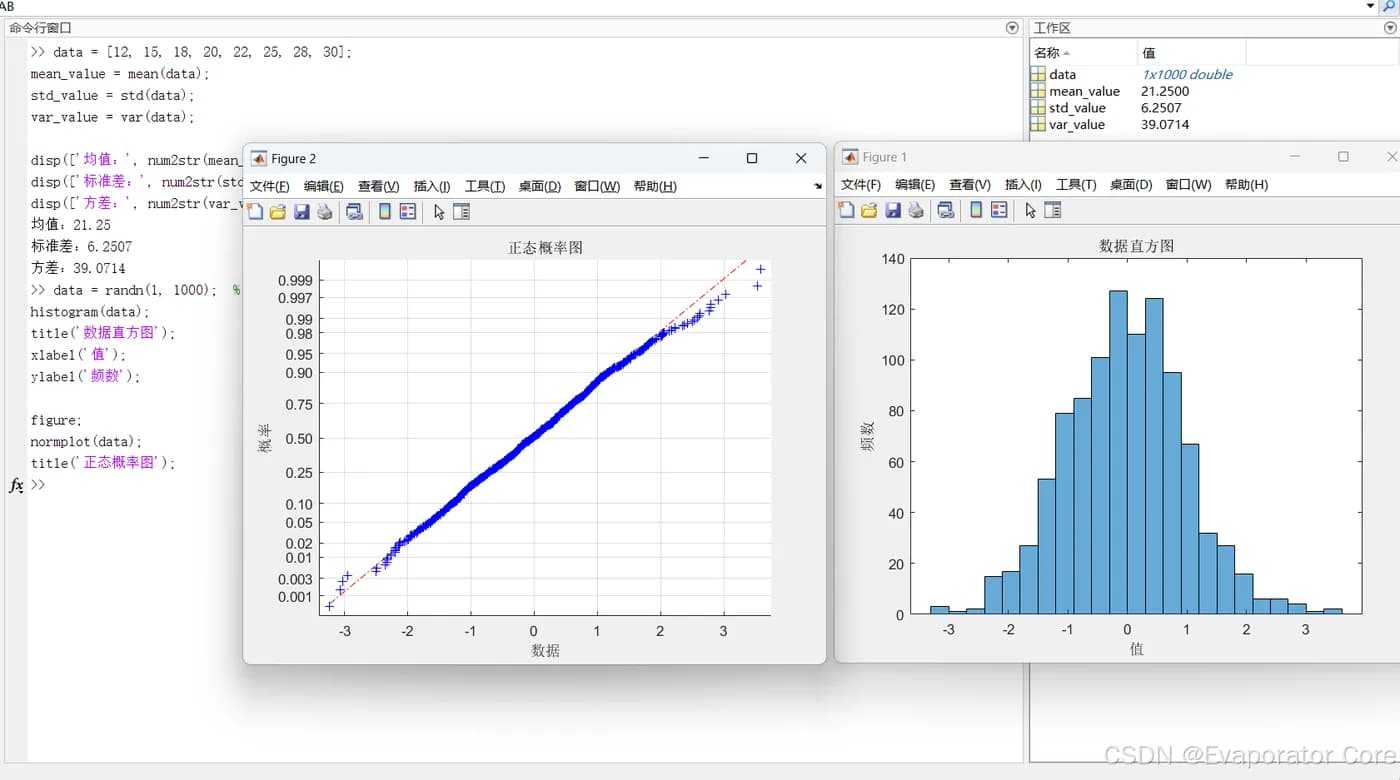Toggle Insert Colorbar in Figure 2 toolbar
The image size is (1400, 780).
[384, 211]
